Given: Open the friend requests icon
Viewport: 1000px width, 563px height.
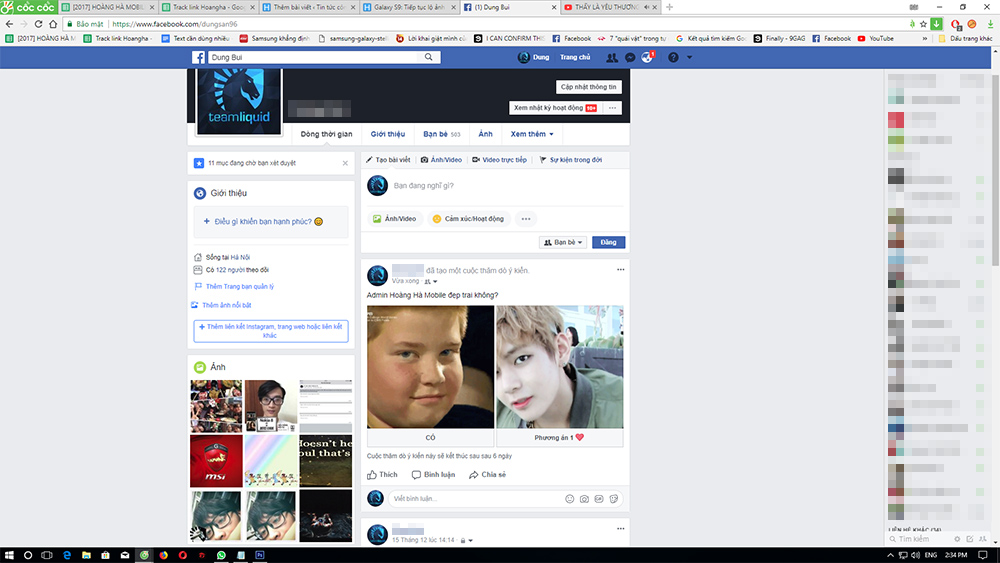Looking at the screenshot, I should 612,57.
